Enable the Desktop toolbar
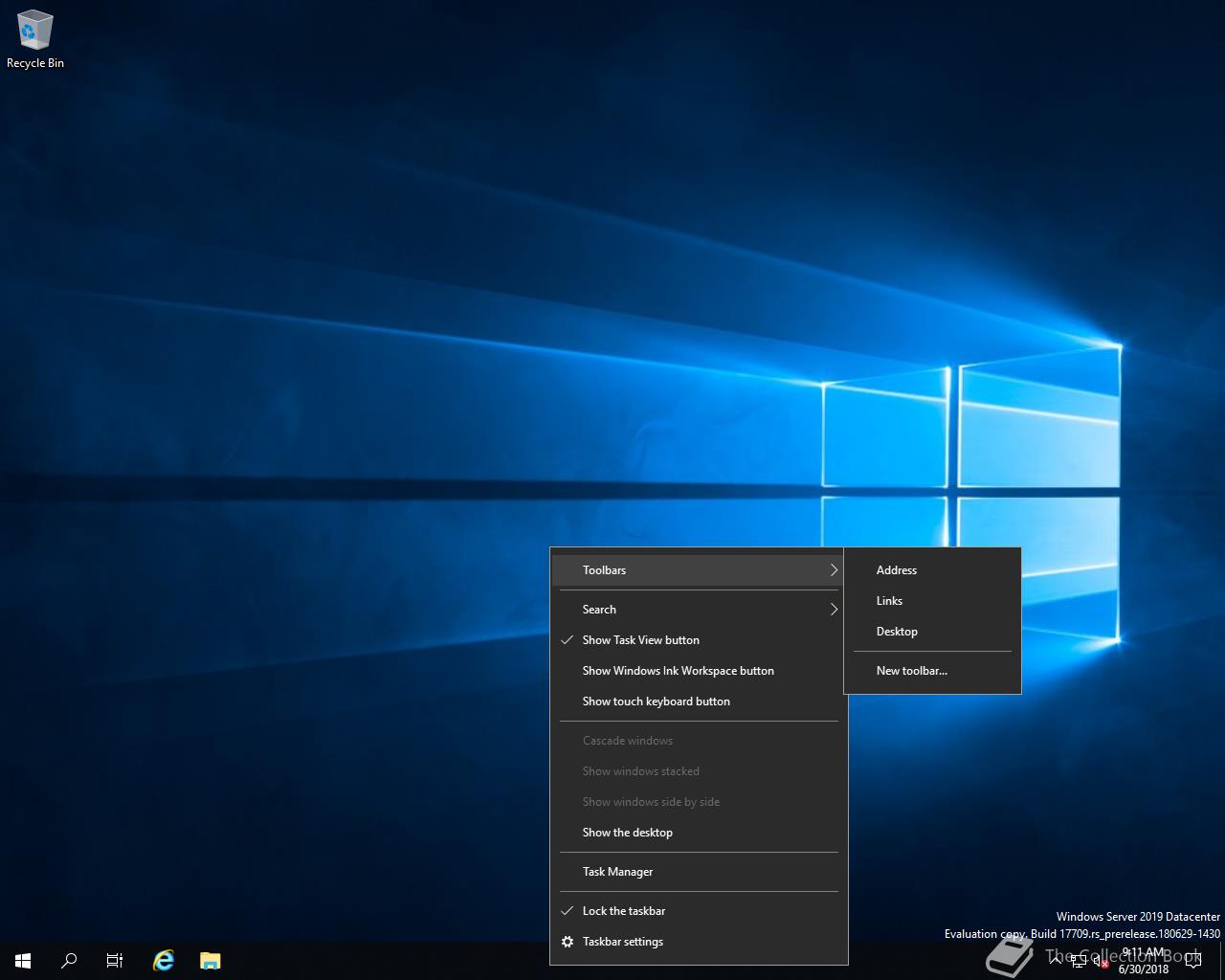The image size is (1225, 980). (x=932, y=632)
